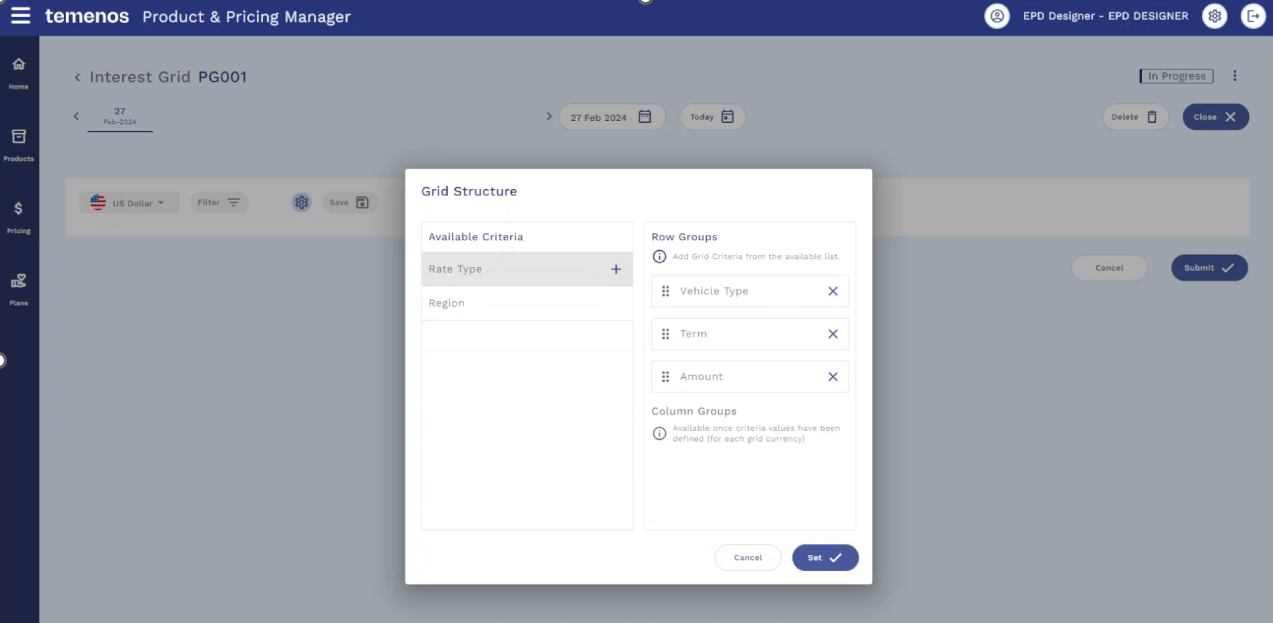The height and width of the screenshot is (623, 1273).
Task: Select Region in Available Criteria
Action: pyautogui.click(x=527, y=303)
